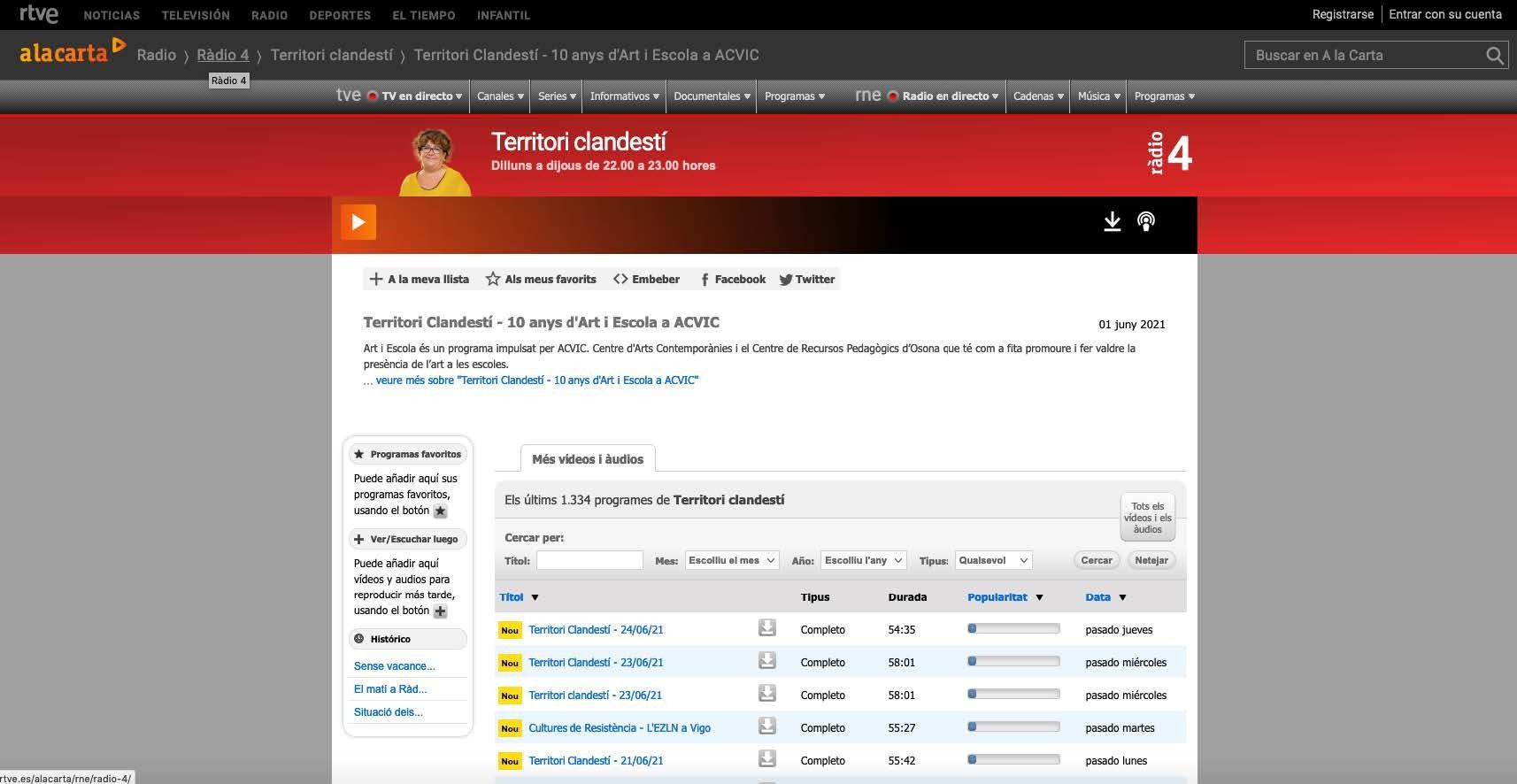
Task: Expand the Canales menu
Action: (x=500, y=96)
